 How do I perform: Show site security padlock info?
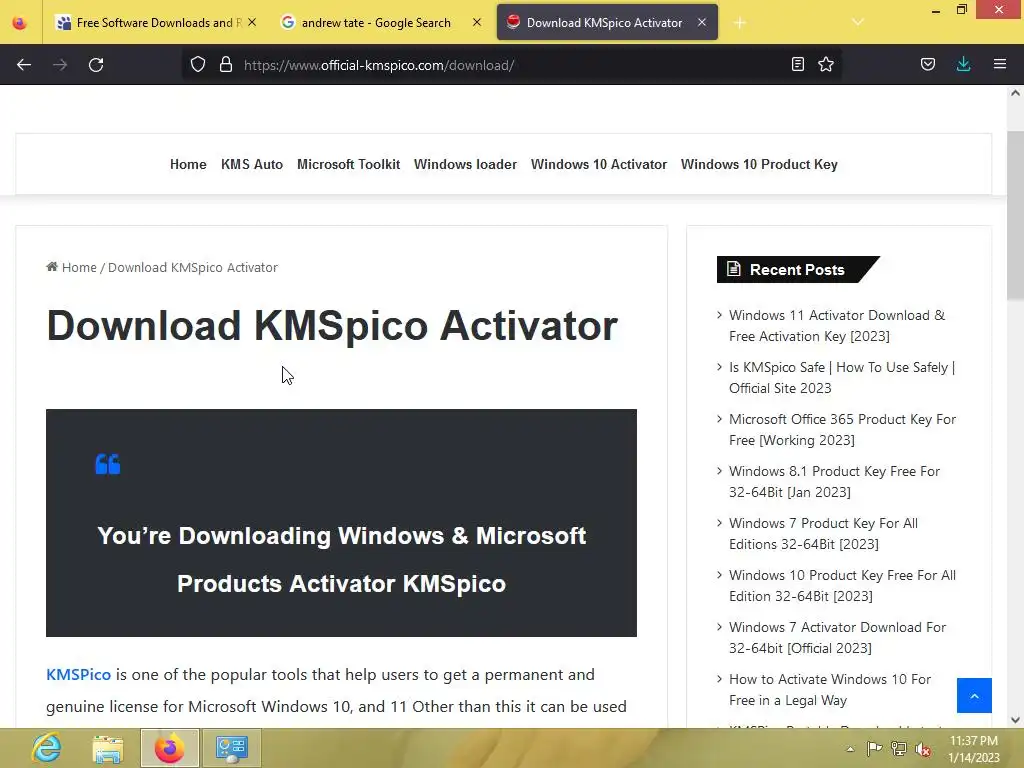pos(226,65)
